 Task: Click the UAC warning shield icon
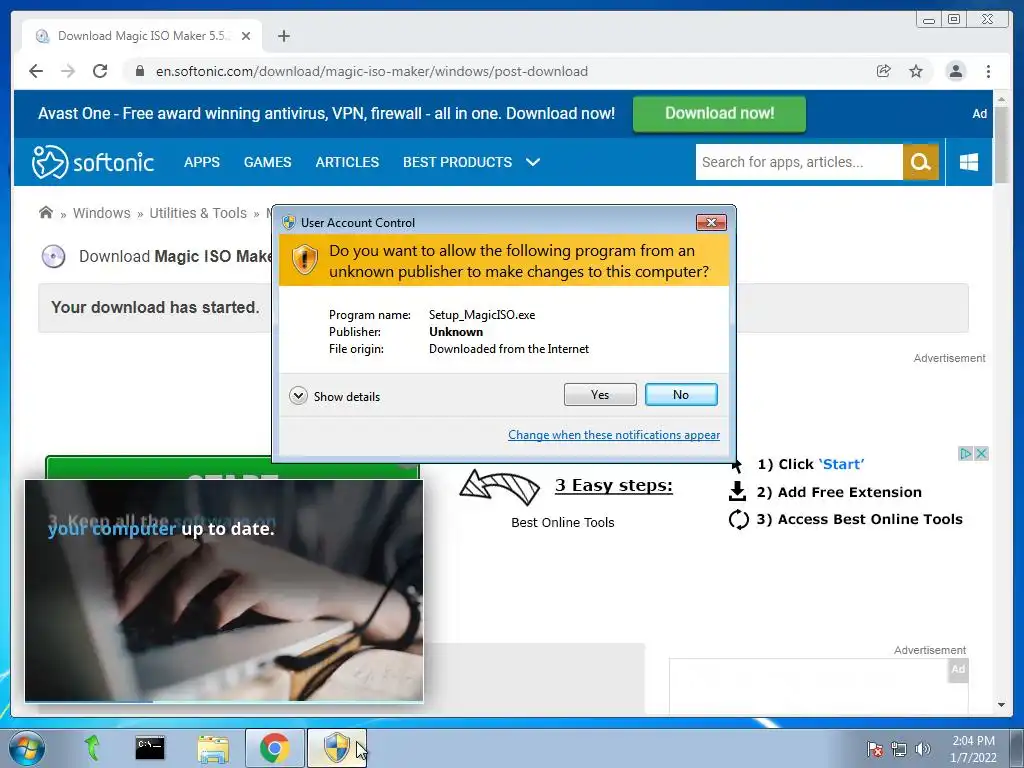(x=304, y=259)
